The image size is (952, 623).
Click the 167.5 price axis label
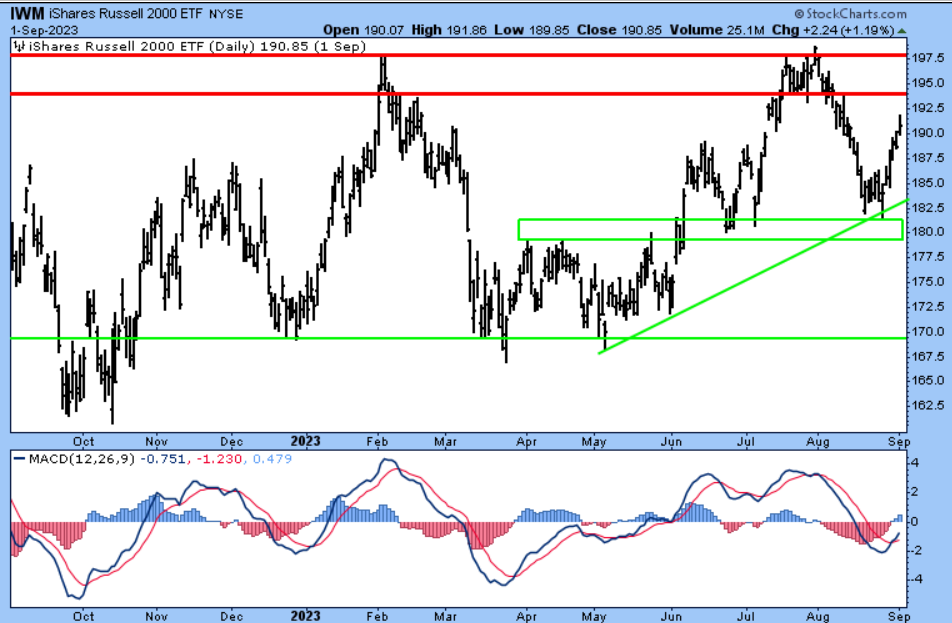click(x=929, y=356)
